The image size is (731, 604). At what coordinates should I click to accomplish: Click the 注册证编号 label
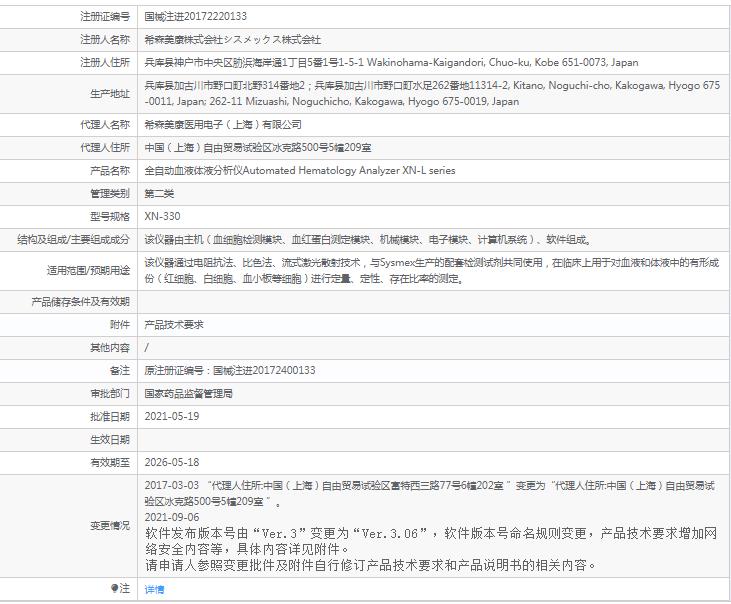pyautogui.click(x=105, y=16)
